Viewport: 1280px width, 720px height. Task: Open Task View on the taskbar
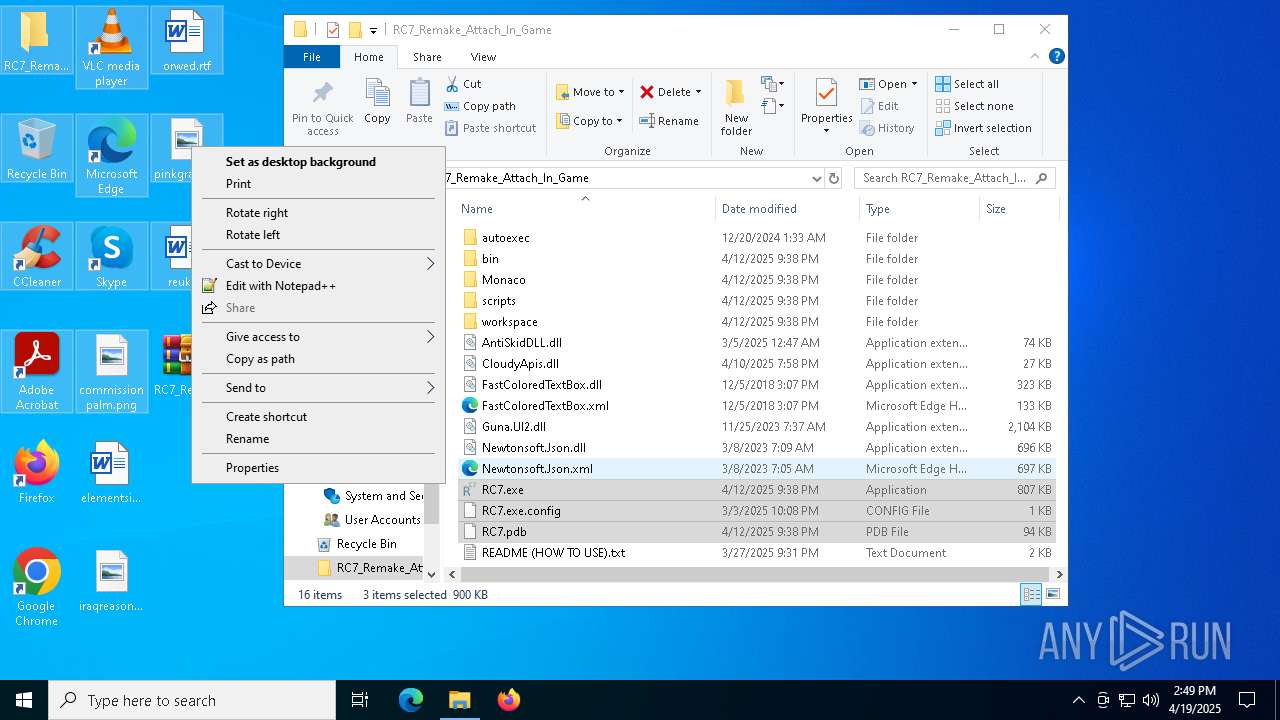click(x=360, y=700)
